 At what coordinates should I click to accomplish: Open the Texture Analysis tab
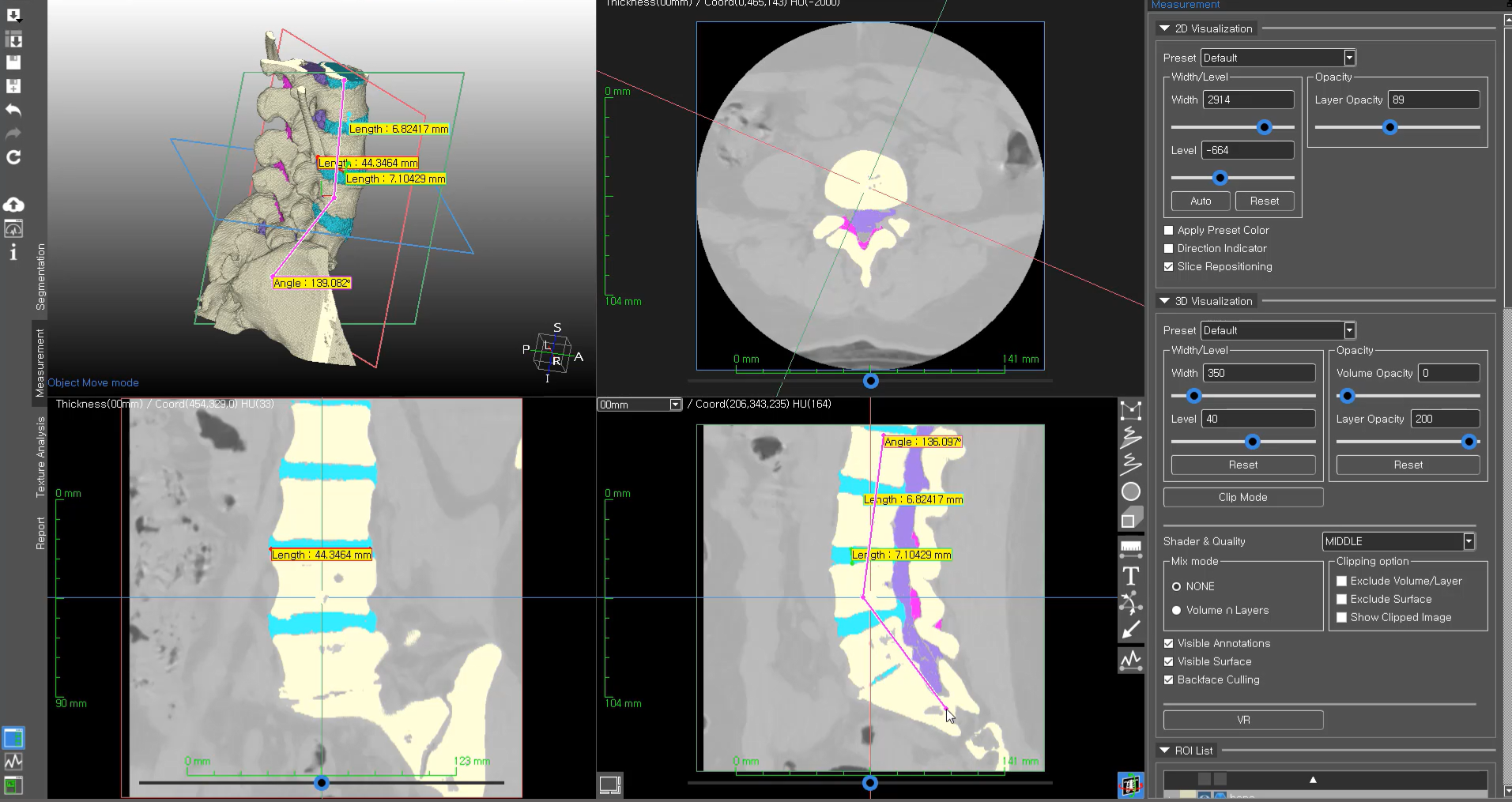[40, 457]
